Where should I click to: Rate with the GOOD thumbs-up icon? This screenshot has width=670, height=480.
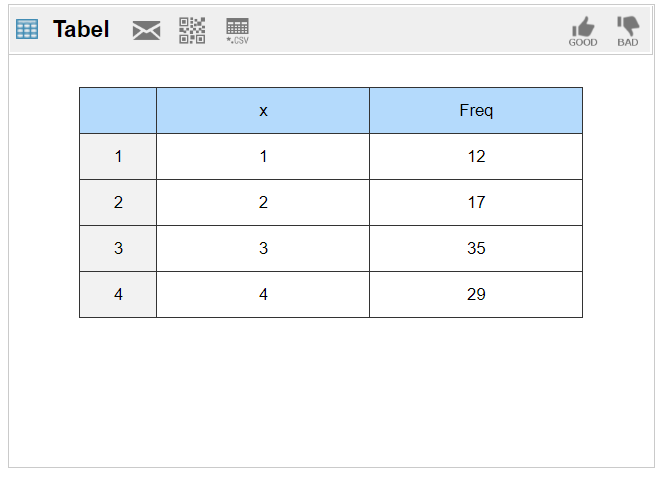pos(583,31)
